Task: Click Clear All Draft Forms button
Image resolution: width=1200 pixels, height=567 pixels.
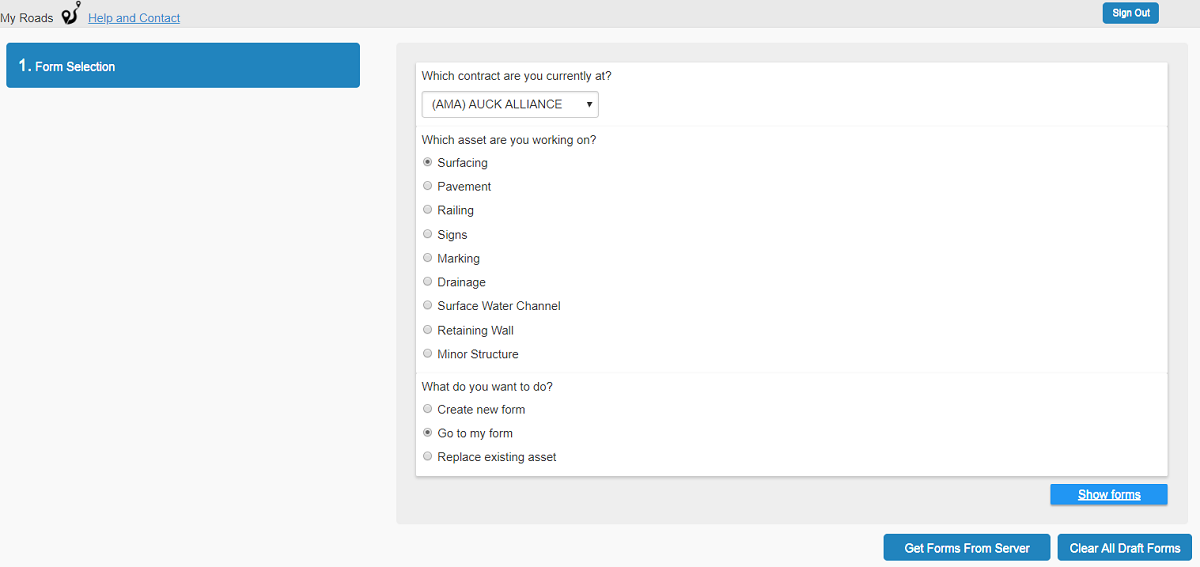Action: 1125,548
